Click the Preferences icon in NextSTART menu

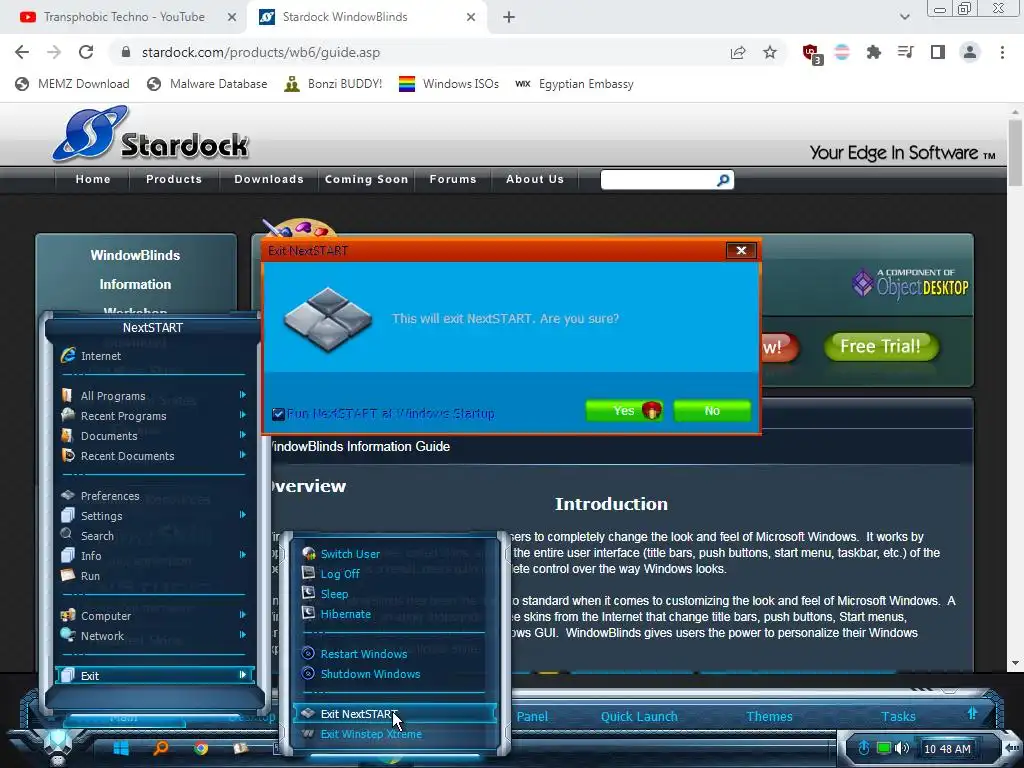click(x=67, y=495)
